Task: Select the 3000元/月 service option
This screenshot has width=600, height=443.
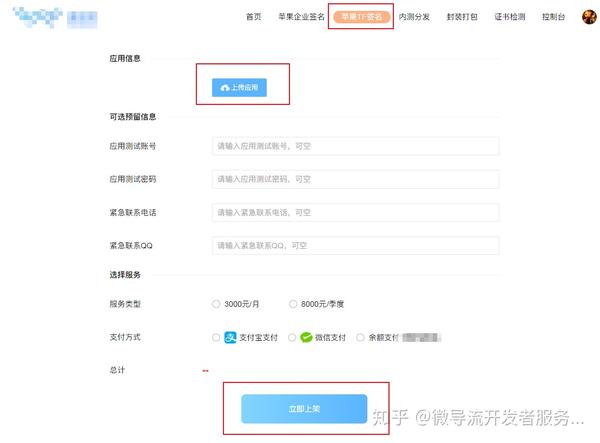Action: point(216,304)
